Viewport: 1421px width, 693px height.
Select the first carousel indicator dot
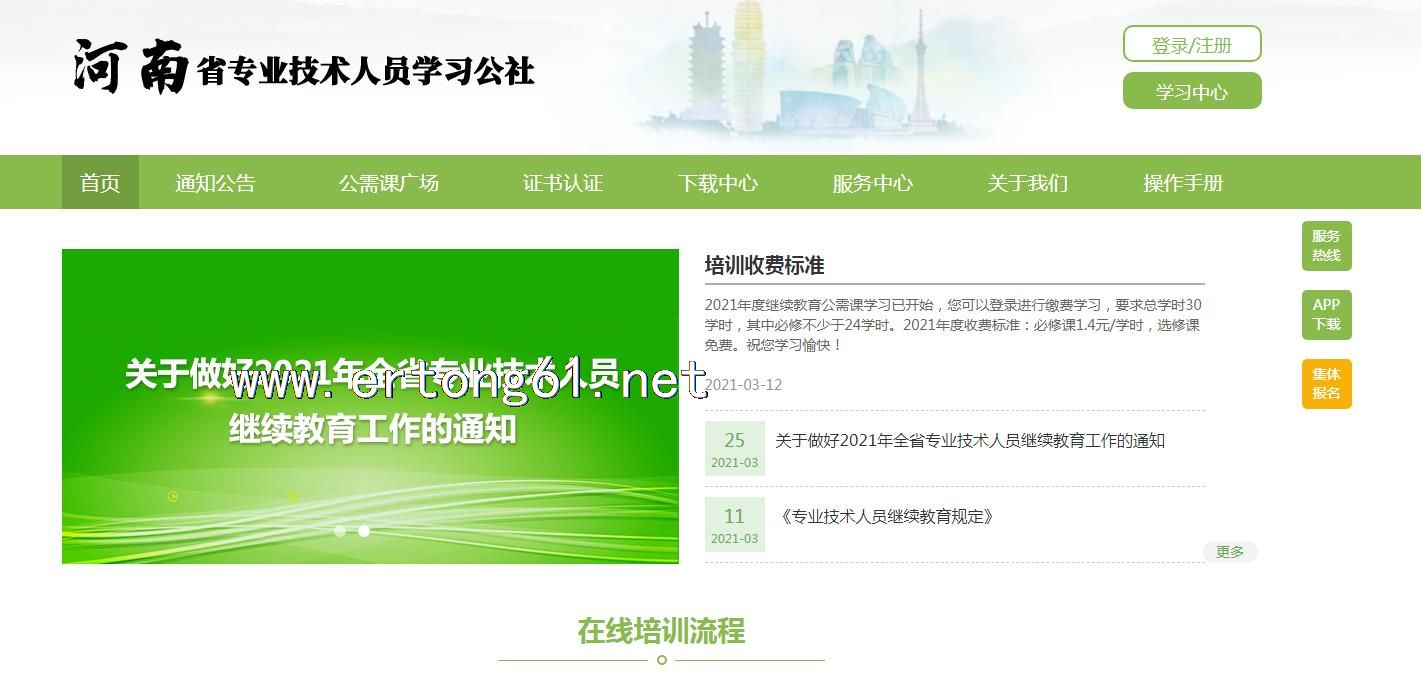[x=340, y=531]
